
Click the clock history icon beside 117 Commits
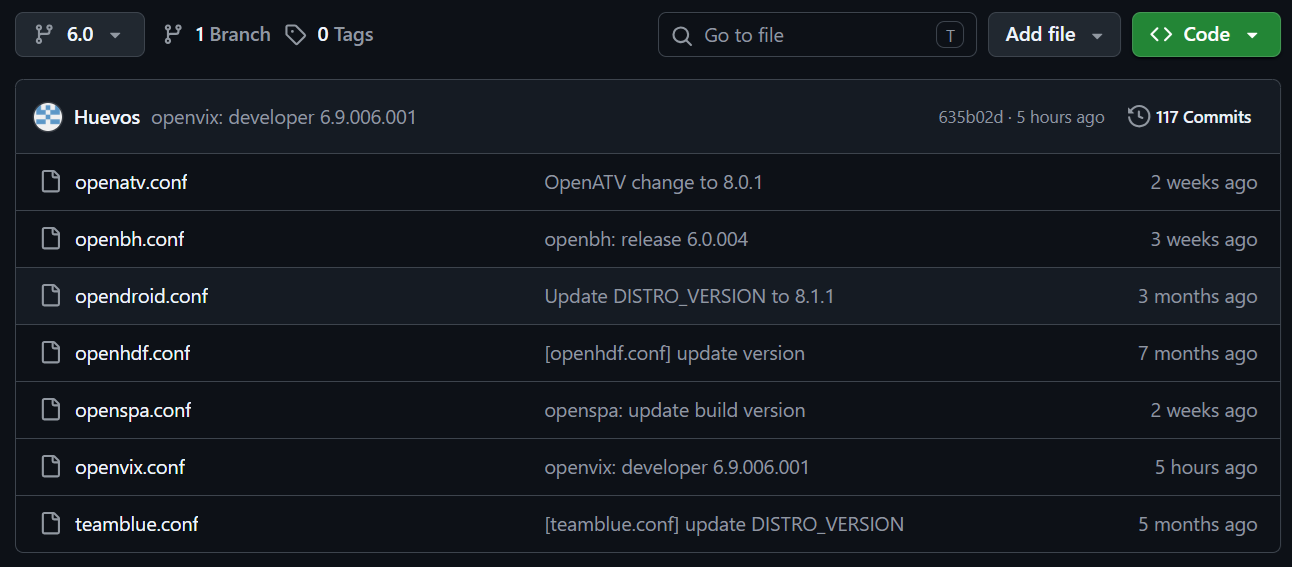tap(1138, 117)
